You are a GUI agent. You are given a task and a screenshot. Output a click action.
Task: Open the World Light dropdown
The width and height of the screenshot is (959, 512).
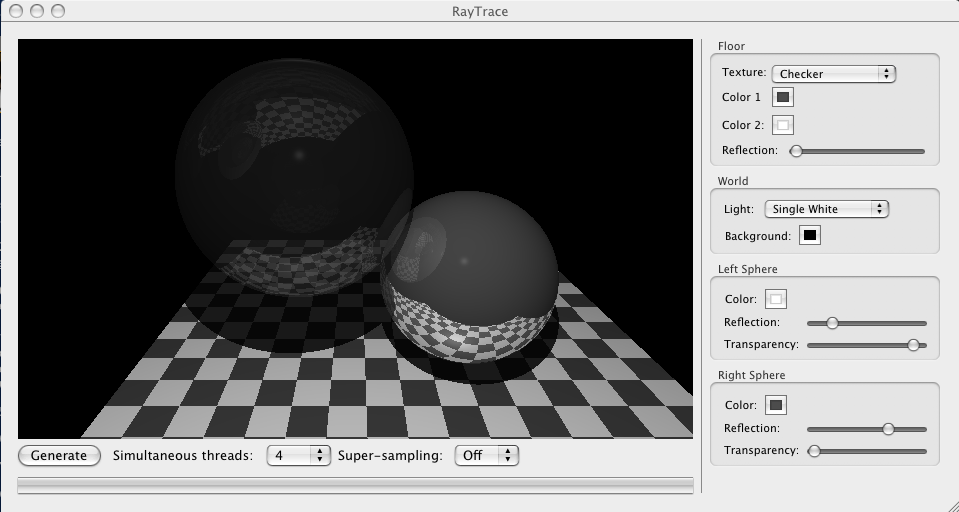point(826,209)
